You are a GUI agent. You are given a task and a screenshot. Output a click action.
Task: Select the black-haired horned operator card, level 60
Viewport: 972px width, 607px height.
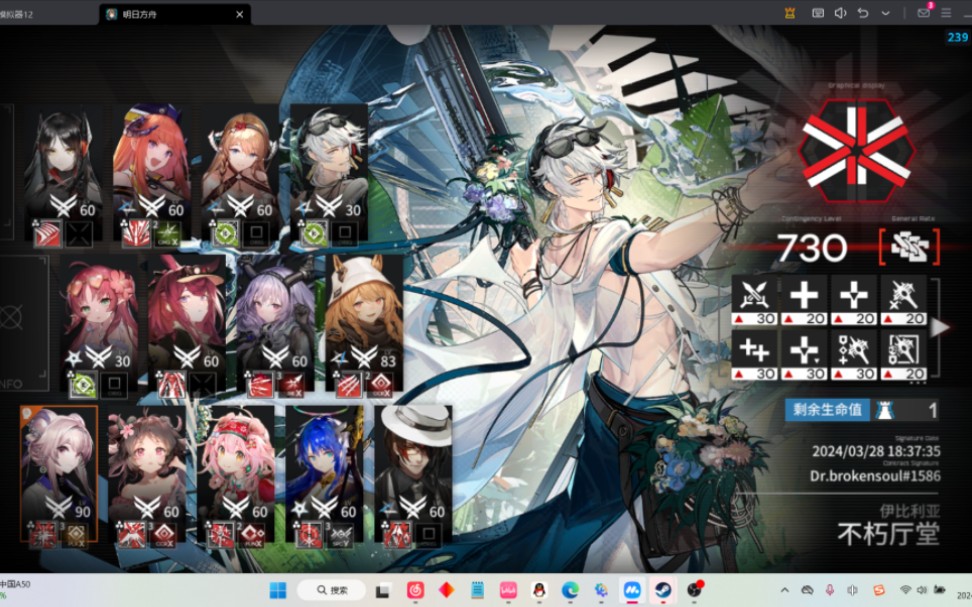coord(63,175)
